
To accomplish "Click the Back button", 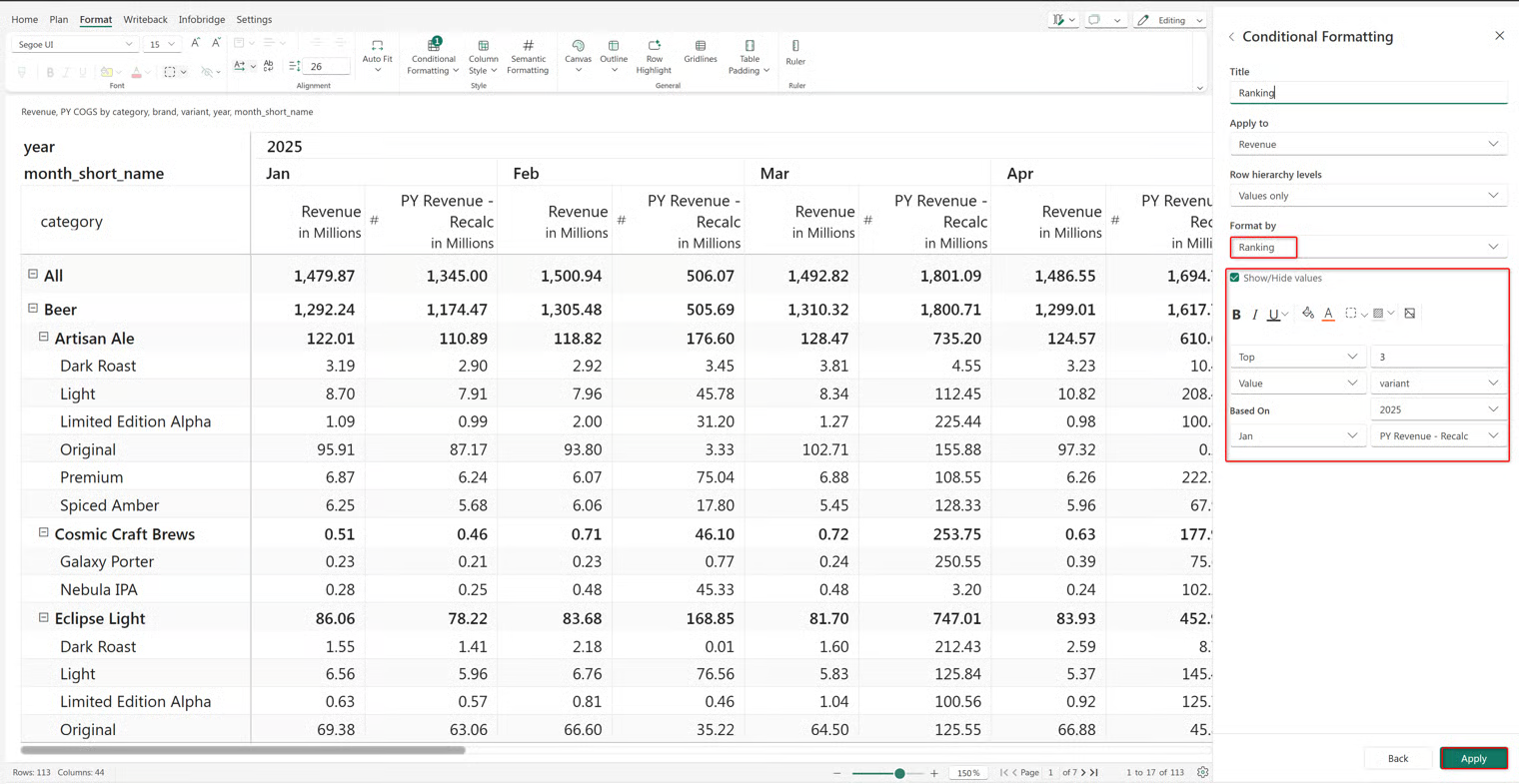I will point(1397,758).
